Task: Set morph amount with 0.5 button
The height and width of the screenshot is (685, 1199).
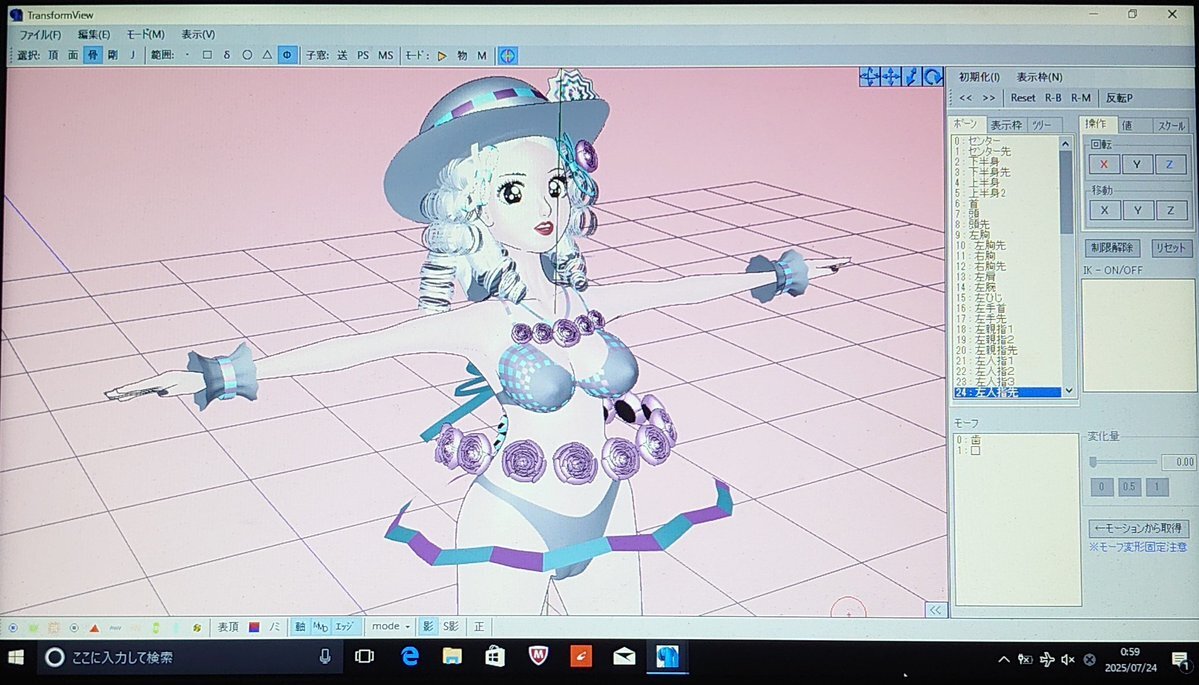Action: [1129, 487]
